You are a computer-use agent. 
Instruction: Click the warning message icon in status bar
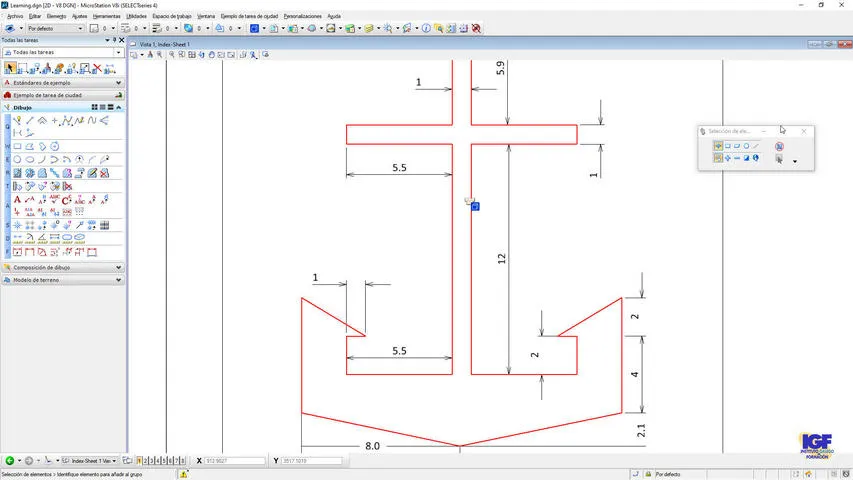click(x=184, y=475)
